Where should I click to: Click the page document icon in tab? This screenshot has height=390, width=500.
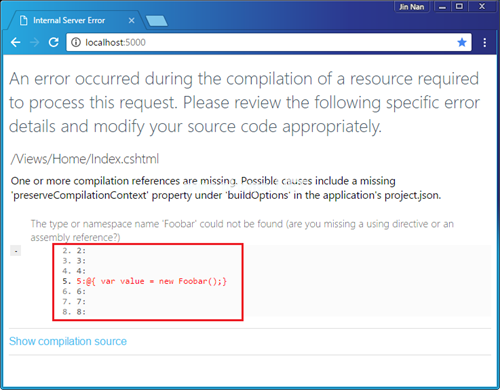[23, 21]
